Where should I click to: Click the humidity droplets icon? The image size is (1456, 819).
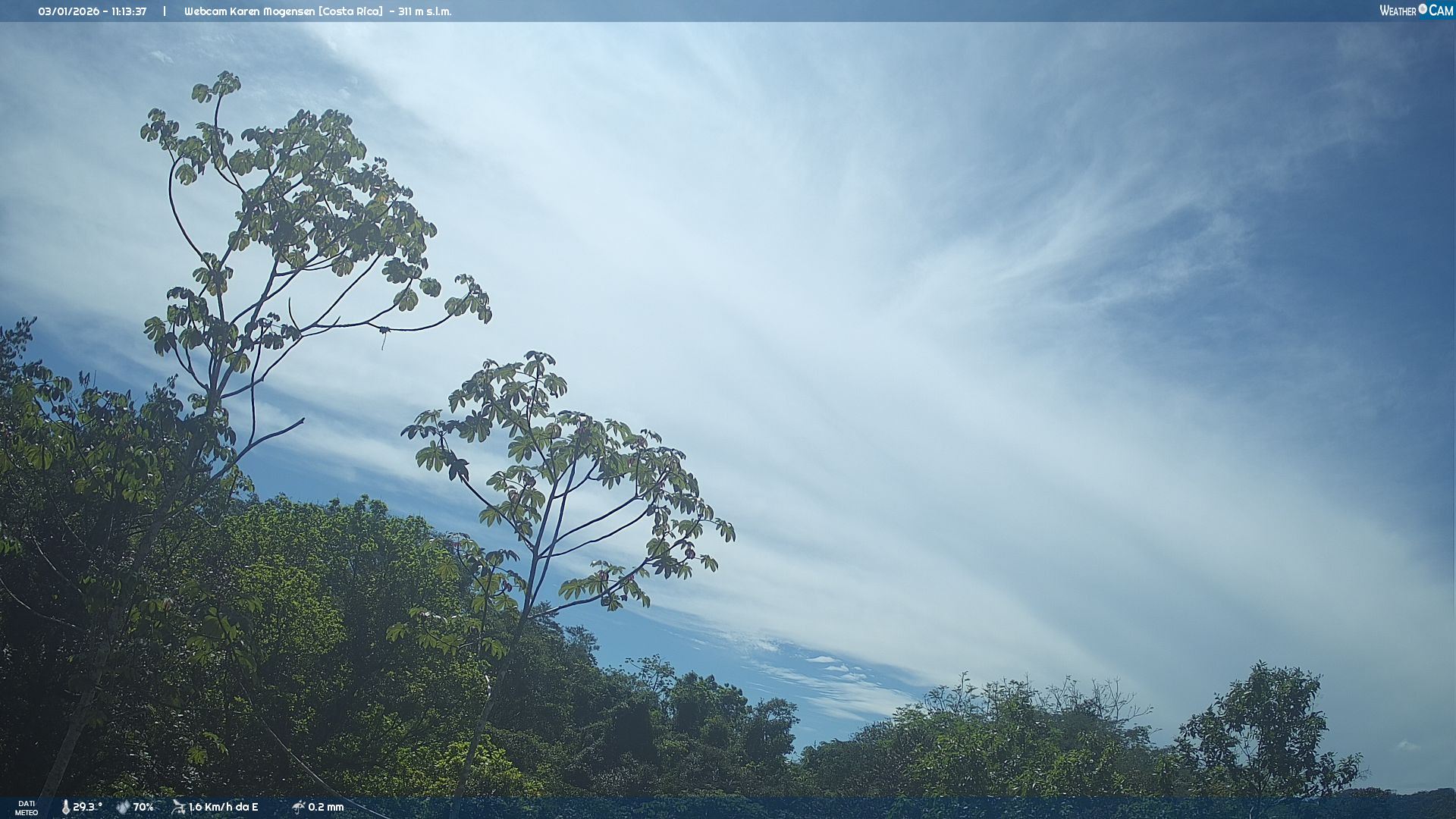click(123, 807)
